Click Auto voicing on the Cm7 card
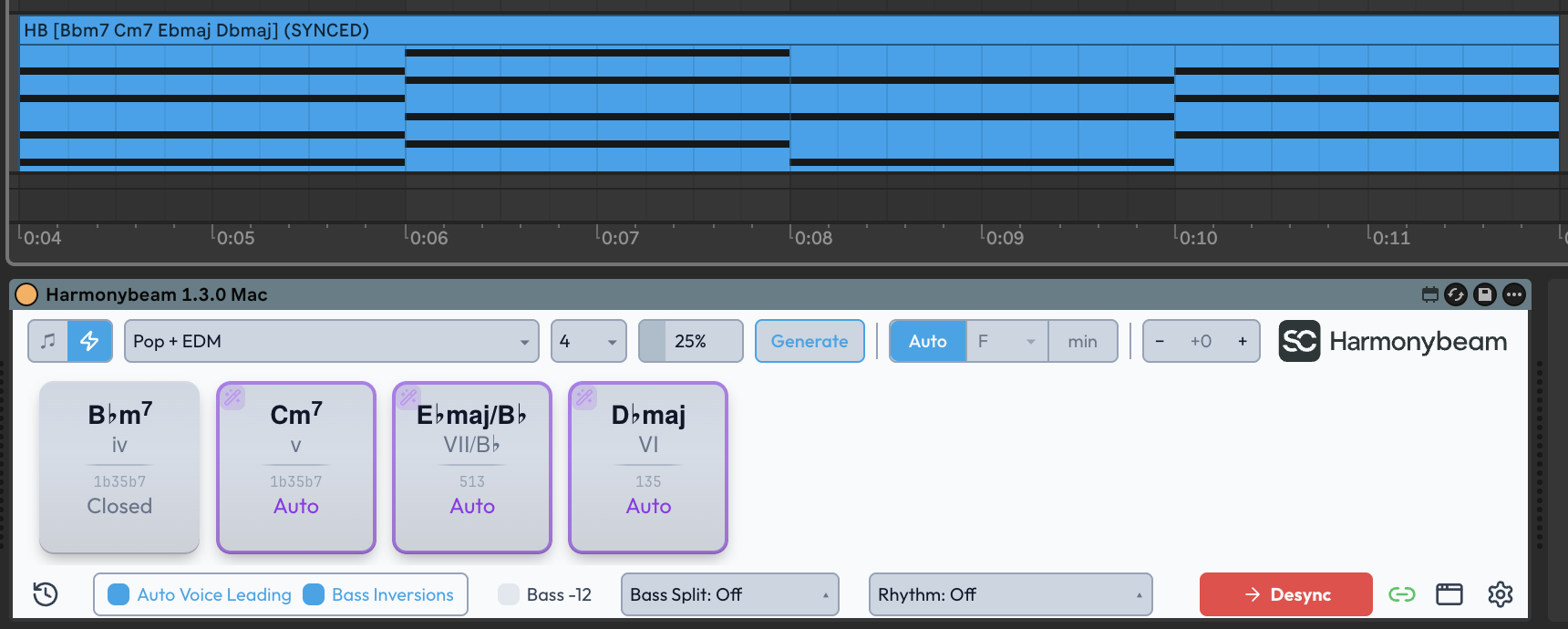 tap(296, 506)
